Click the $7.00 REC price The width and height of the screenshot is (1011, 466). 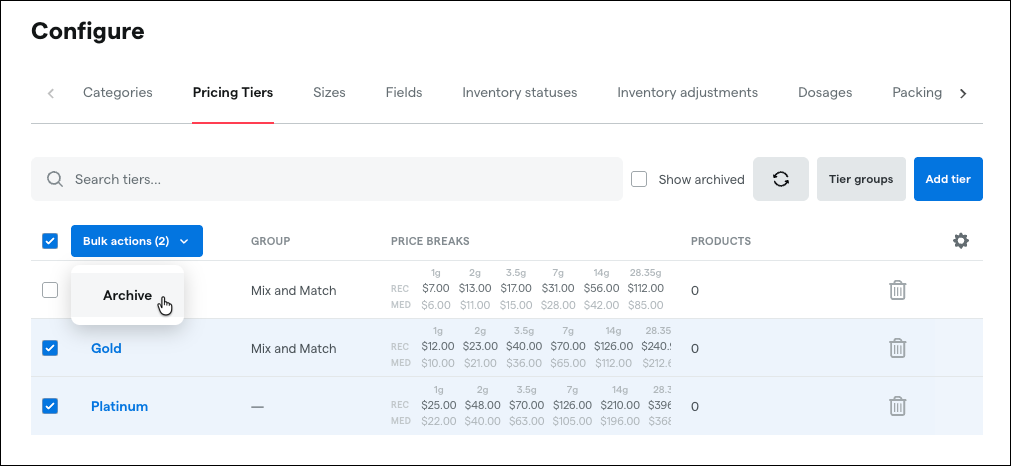tap(435, 288)
